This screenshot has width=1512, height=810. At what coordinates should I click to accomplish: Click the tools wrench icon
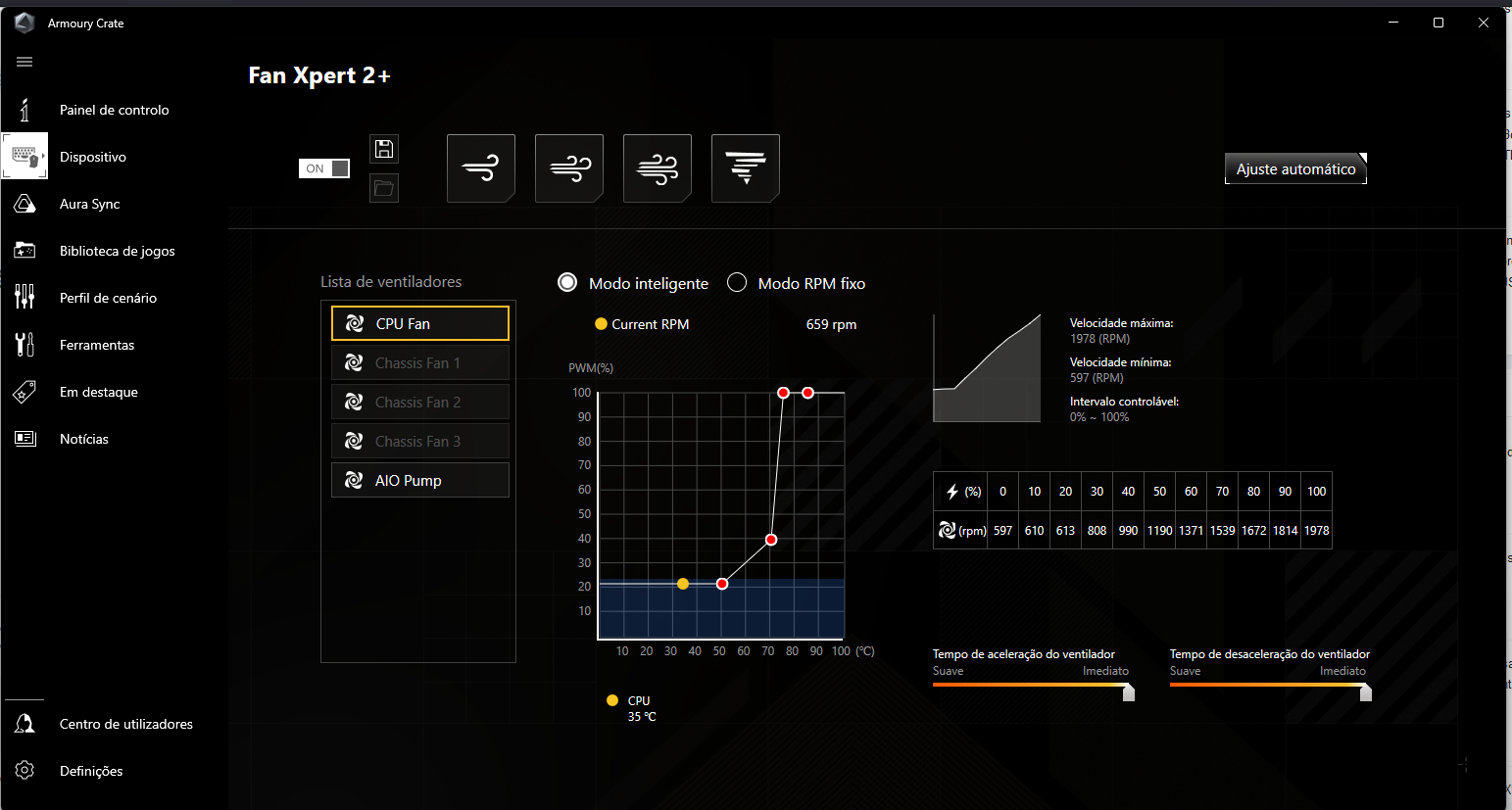click(x=24, y=345)
